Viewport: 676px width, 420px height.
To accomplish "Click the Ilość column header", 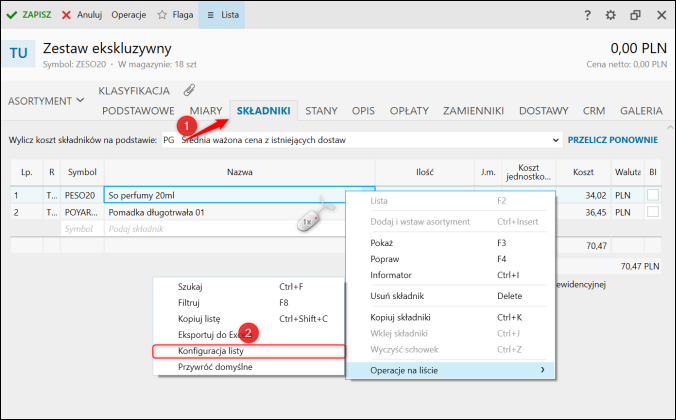I will [425, 172].
